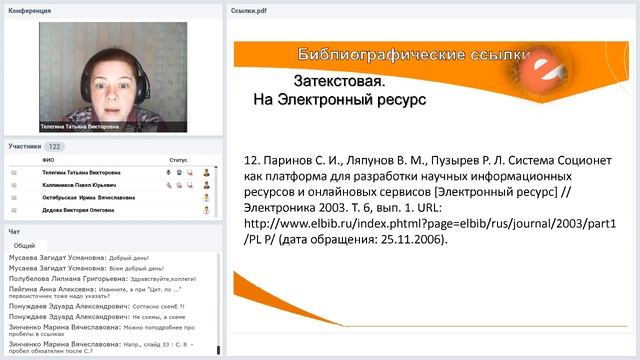Viewport: 640px width, 360px height.
Task: Click slide heading "Библиографические ссылки"
Action: 413,54
